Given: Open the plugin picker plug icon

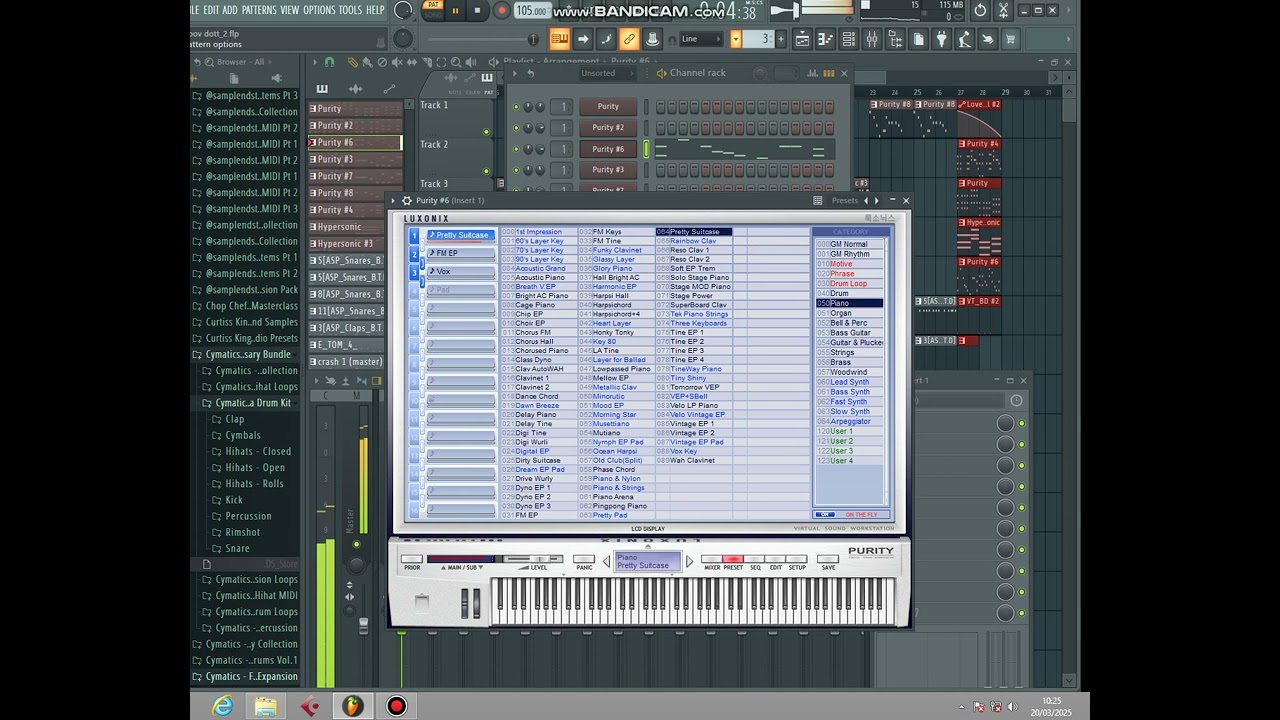Looking at the screenshot, I should coord(941,39).
